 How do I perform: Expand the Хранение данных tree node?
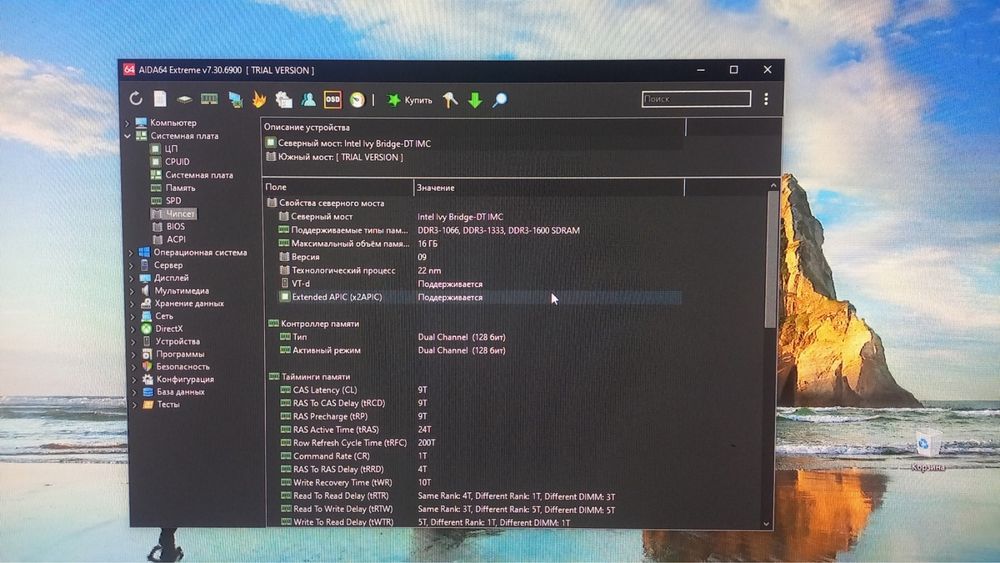[133, 303]
